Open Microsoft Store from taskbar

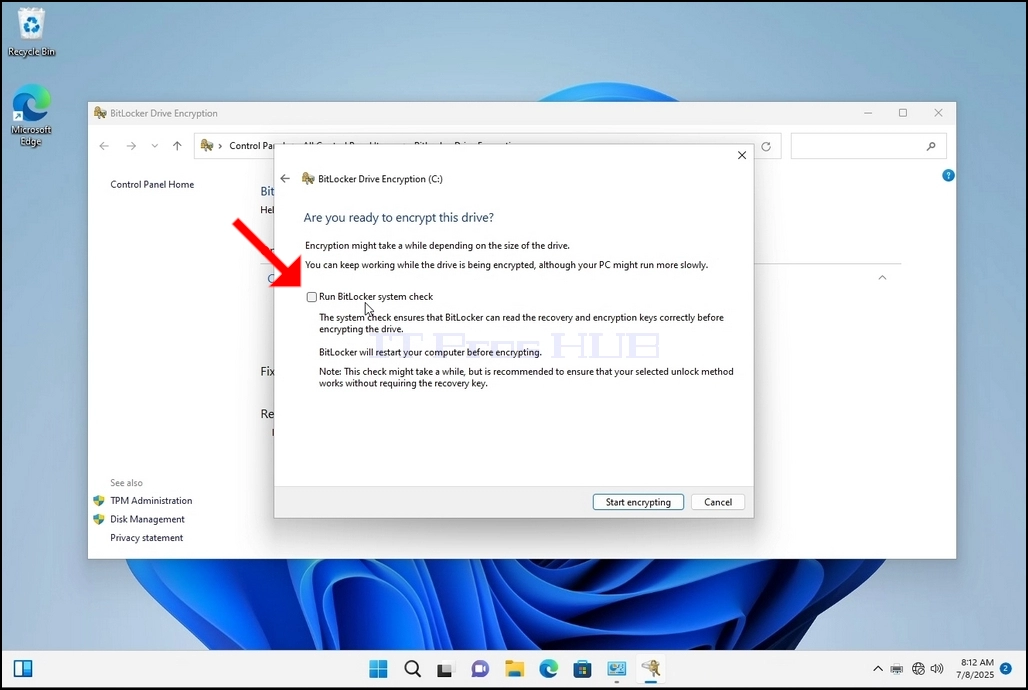click(582, 669)
